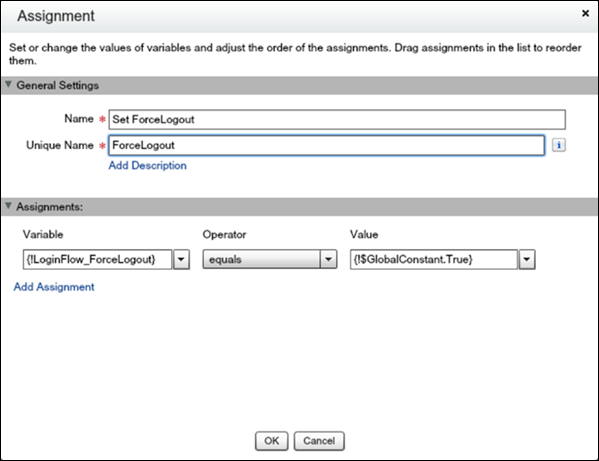Click the Assignments: header text

tap(50, 207)
